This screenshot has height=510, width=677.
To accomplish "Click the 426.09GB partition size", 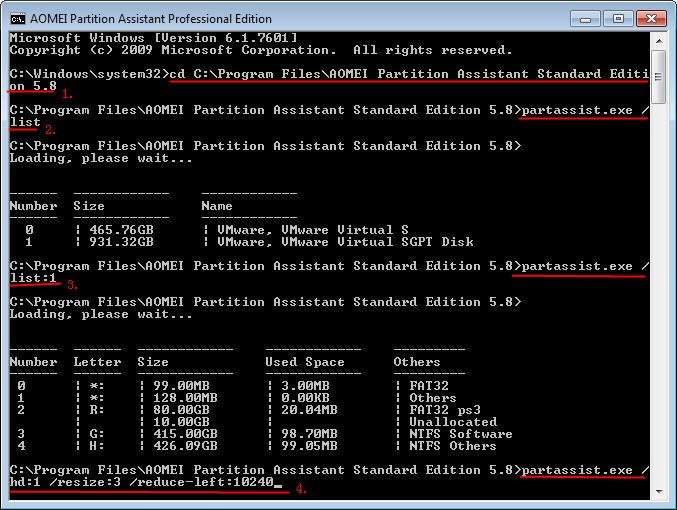I will tap(185, 446).
